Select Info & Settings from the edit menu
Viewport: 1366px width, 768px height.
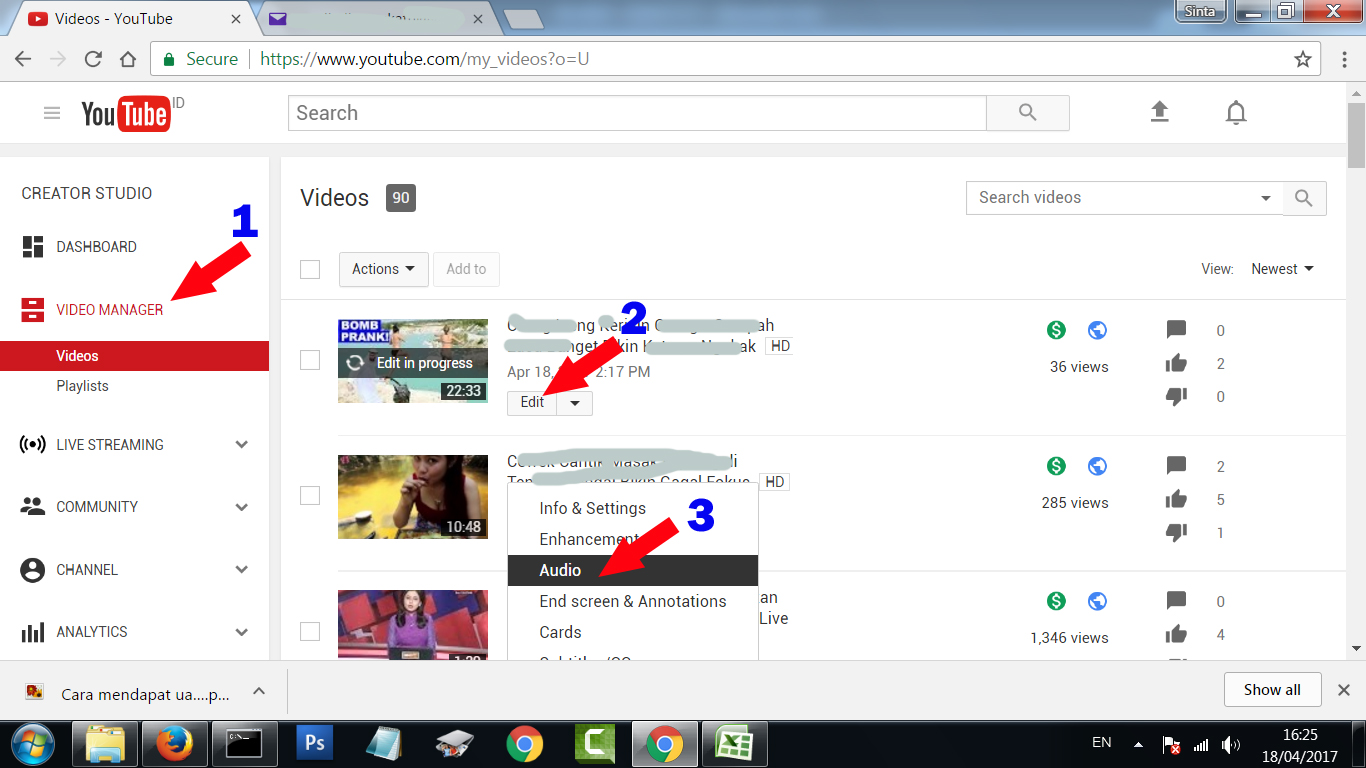pos(632,508)
